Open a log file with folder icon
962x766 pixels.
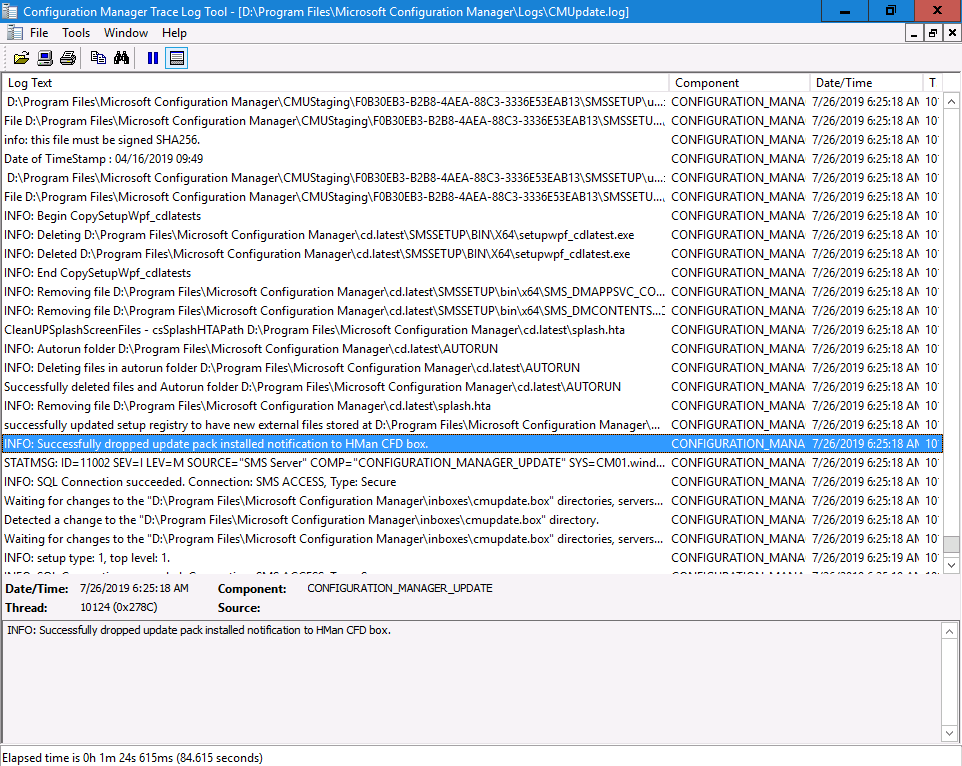click(x=21, y=58)
